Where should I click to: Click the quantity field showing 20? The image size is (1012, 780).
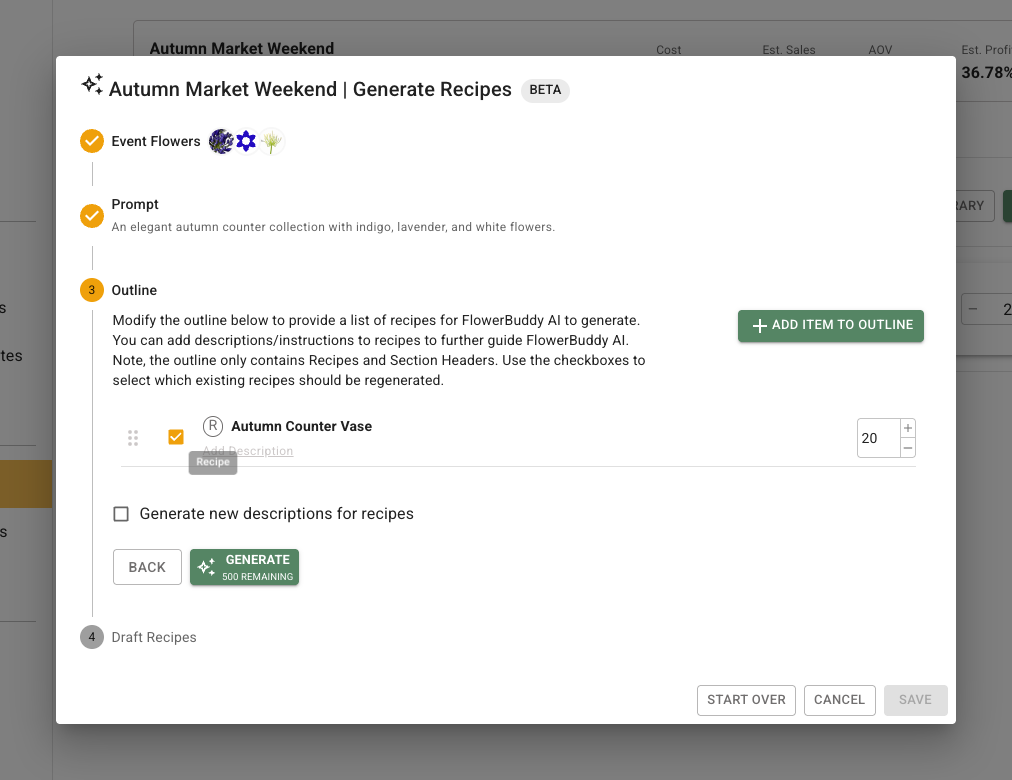point(878,438)
